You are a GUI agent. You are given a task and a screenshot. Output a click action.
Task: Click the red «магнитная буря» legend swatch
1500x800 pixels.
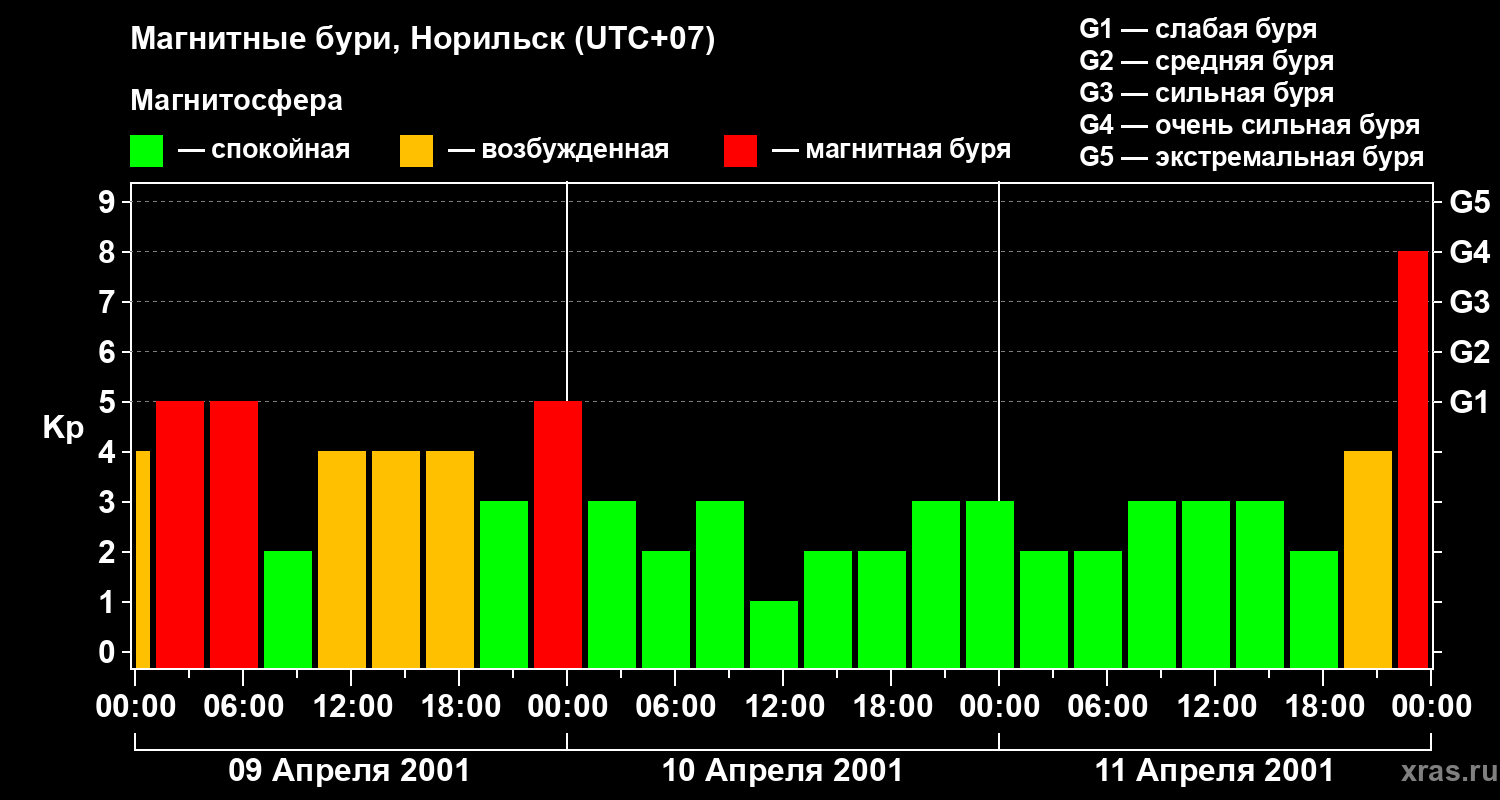point(740,151)
